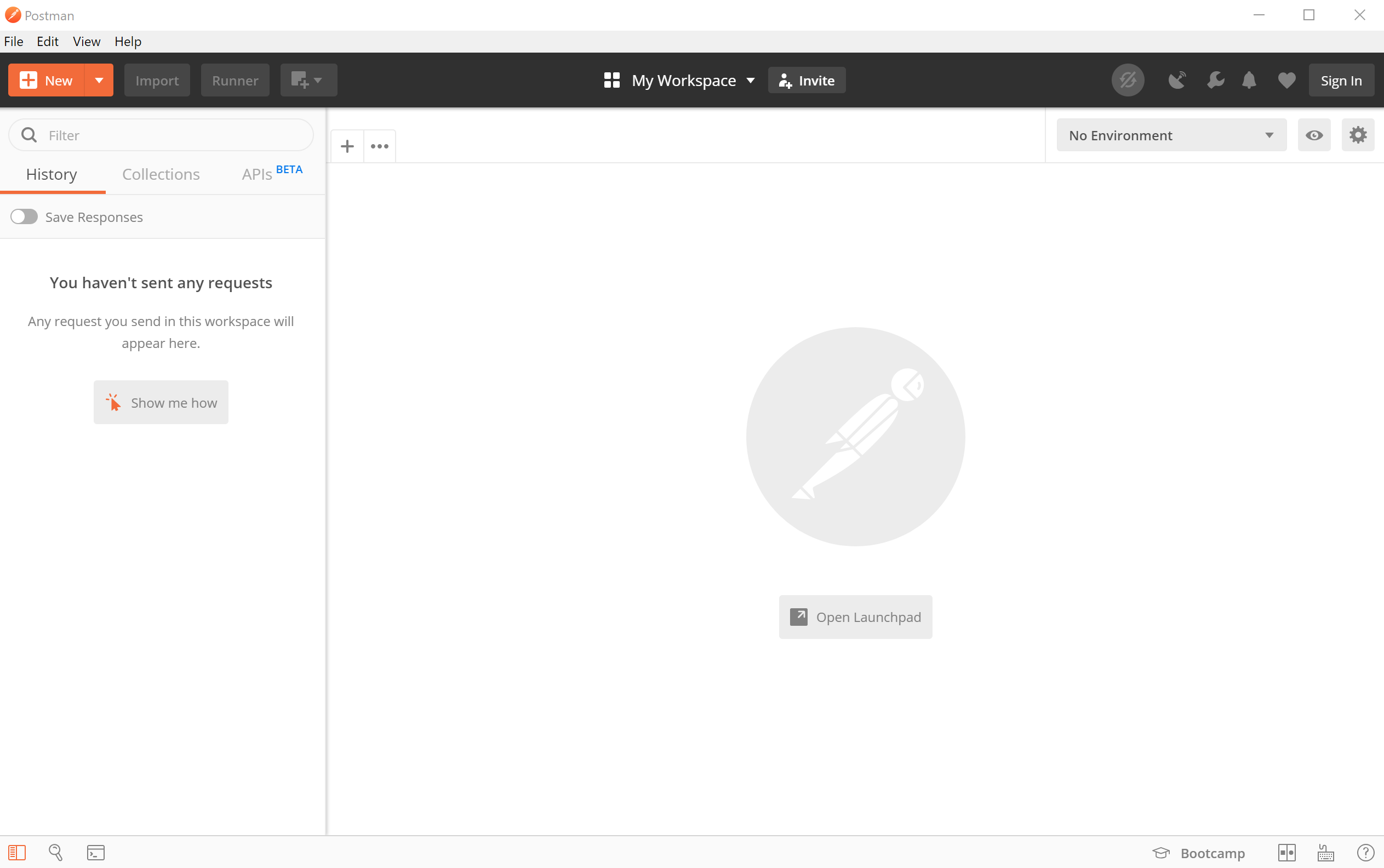Click the Open Launchpad button
This screenshot has height=868, width=1384.
[x=855, y=617]
